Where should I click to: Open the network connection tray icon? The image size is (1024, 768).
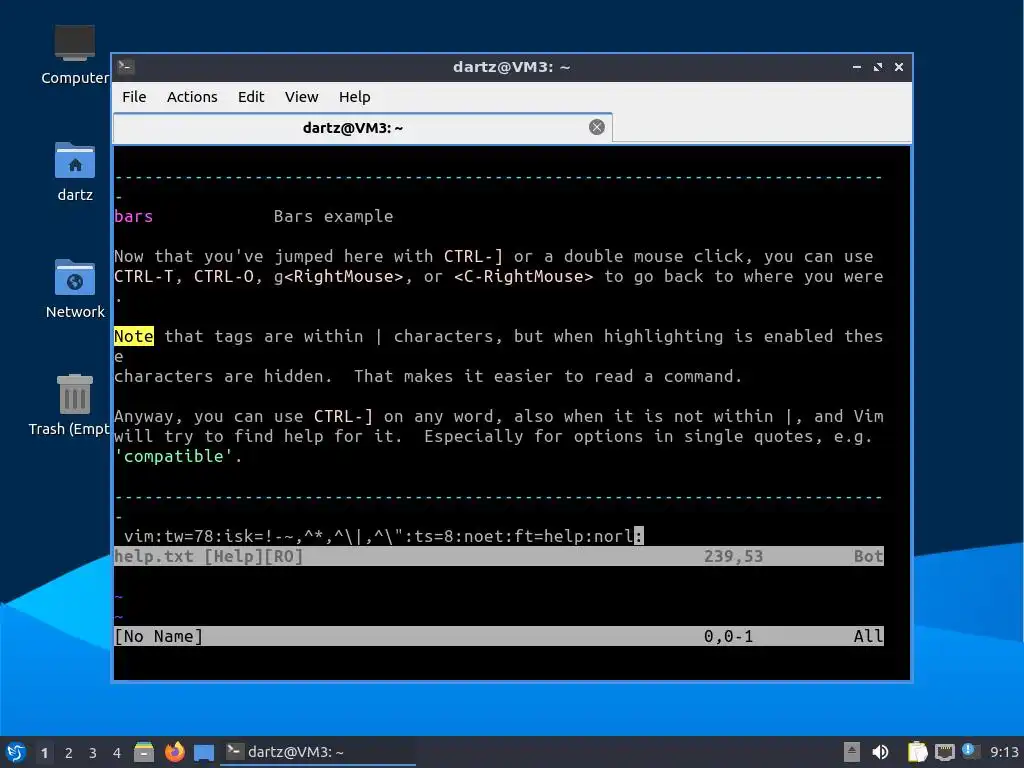click(x=944, y=752)
